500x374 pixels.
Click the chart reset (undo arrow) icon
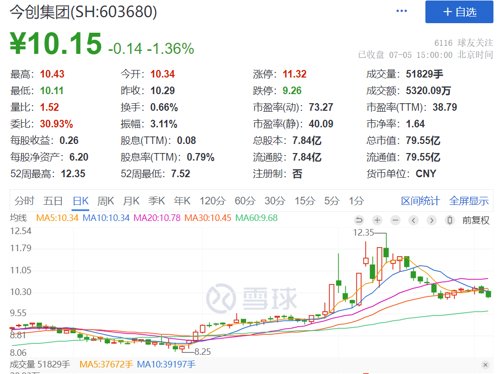359,220
